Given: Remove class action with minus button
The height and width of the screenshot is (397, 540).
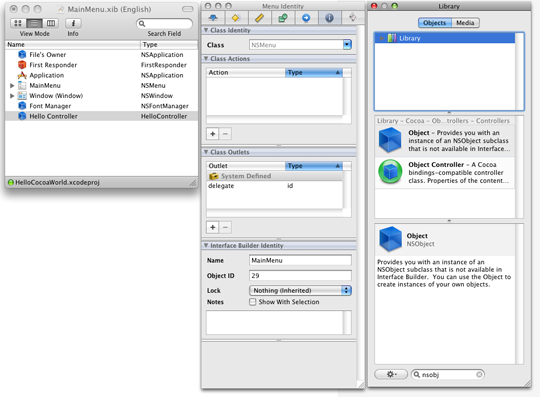Looking at the screenshot, I should (x=225, y=134).
